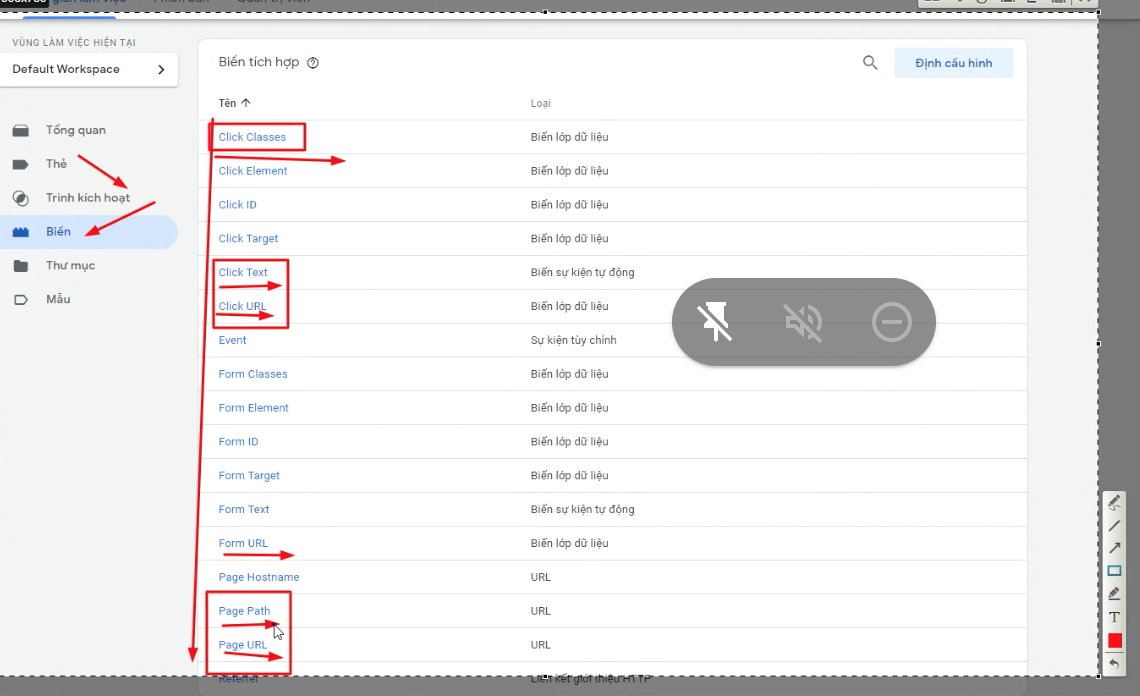Click the Định cấu hình button
Screen dimensions: 1140x696
(953, 63)
